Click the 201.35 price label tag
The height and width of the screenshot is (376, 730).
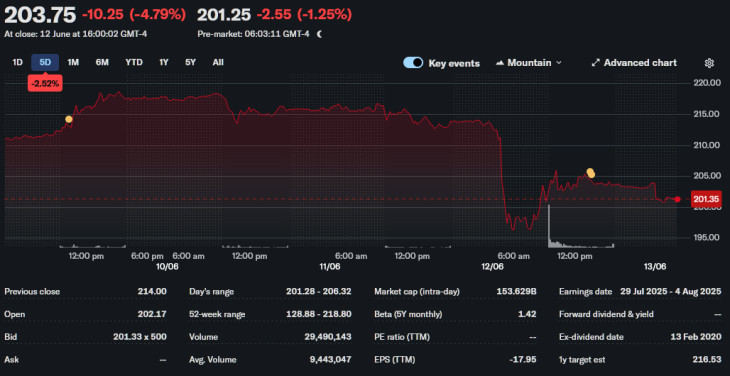[x=706, y=199]
